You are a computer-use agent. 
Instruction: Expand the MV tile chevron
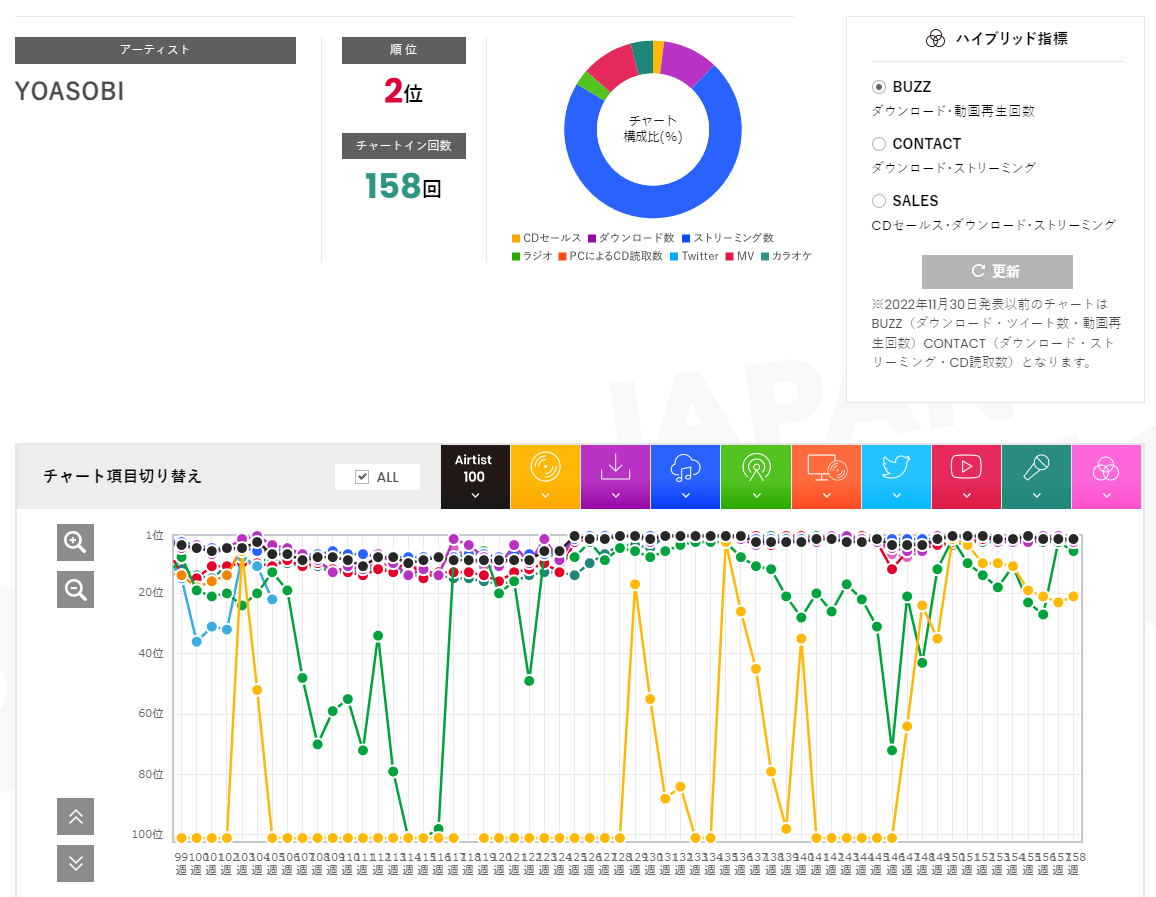pyautogui.click(x=966, y=495)
